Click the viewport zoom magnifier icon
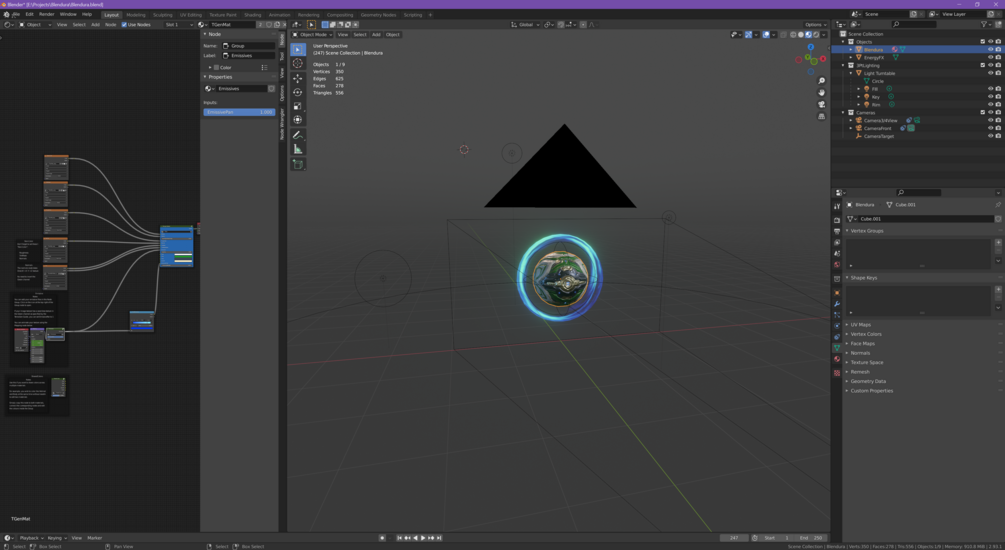The image size is (1005, 550). pos(821,81)
